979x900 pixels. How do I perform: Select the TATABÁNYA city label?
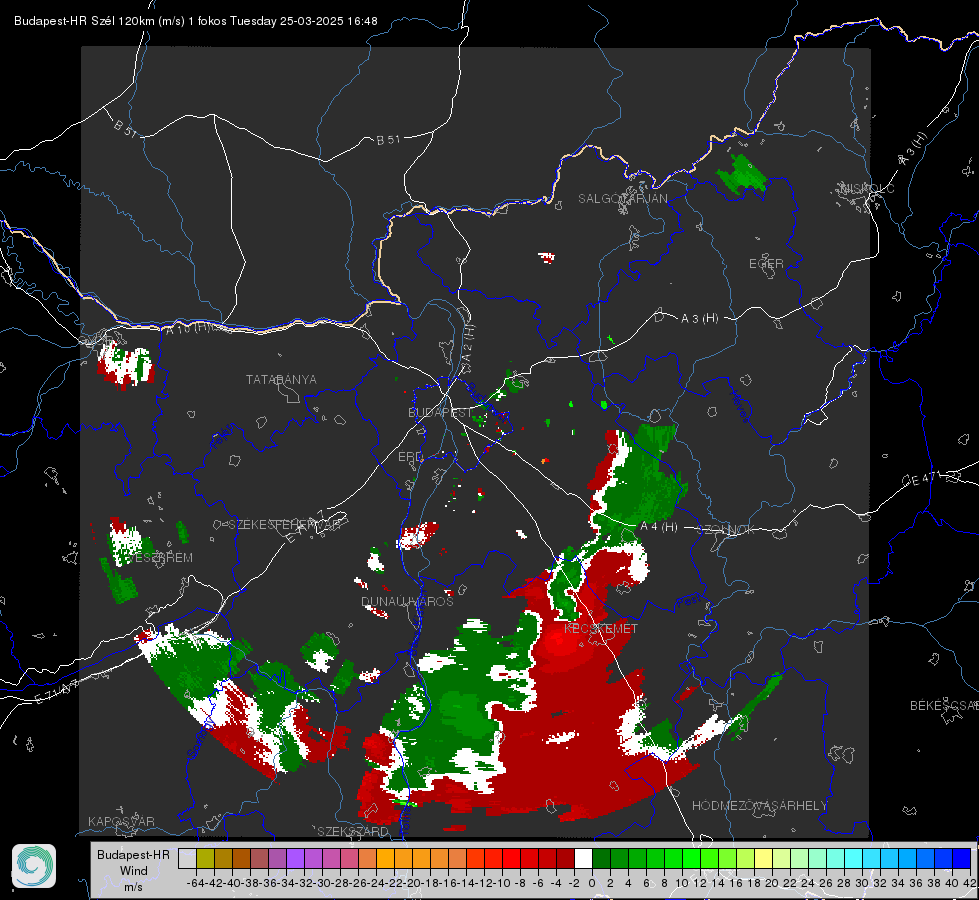[x=281, y=380]
